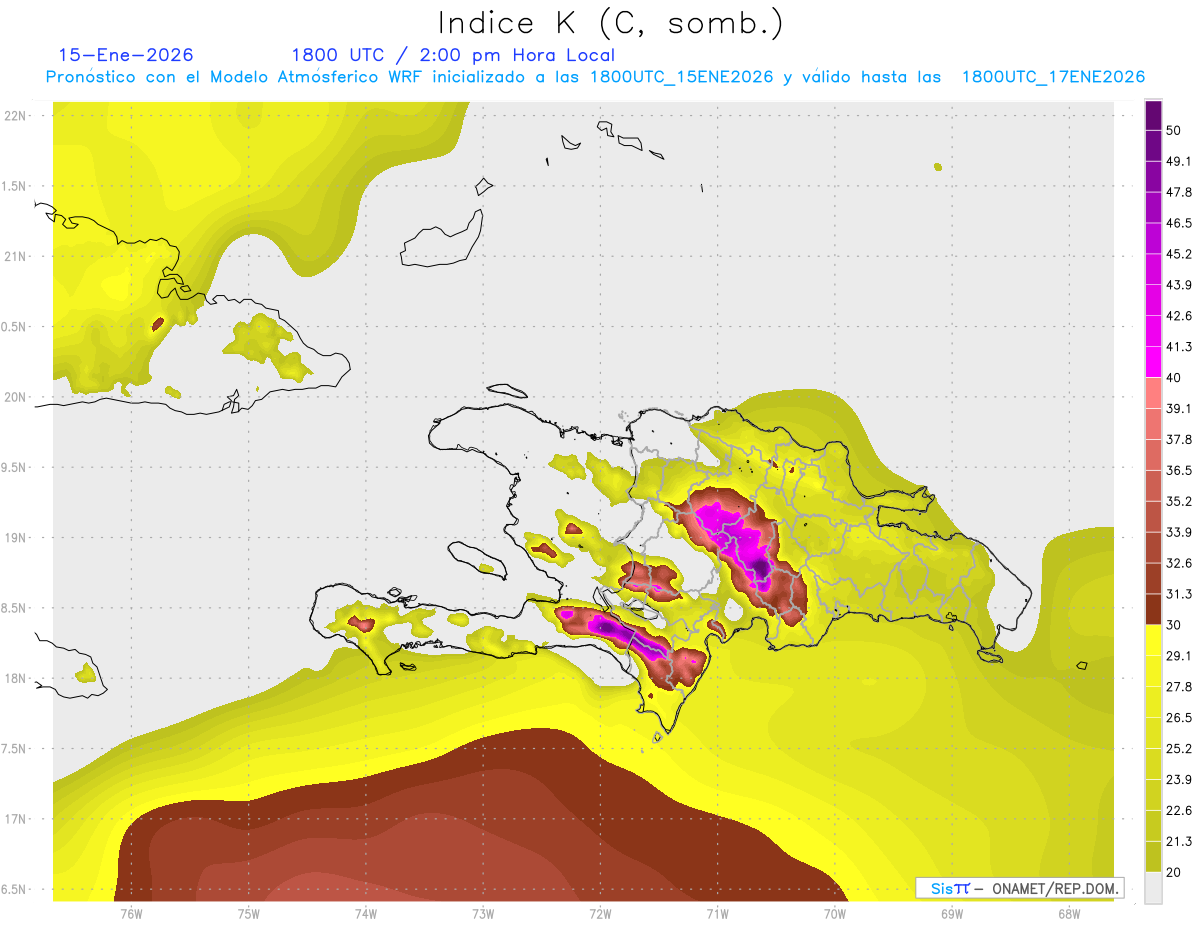
Task: Click the colorbar value "26.5"
Action: [1178, 718]
